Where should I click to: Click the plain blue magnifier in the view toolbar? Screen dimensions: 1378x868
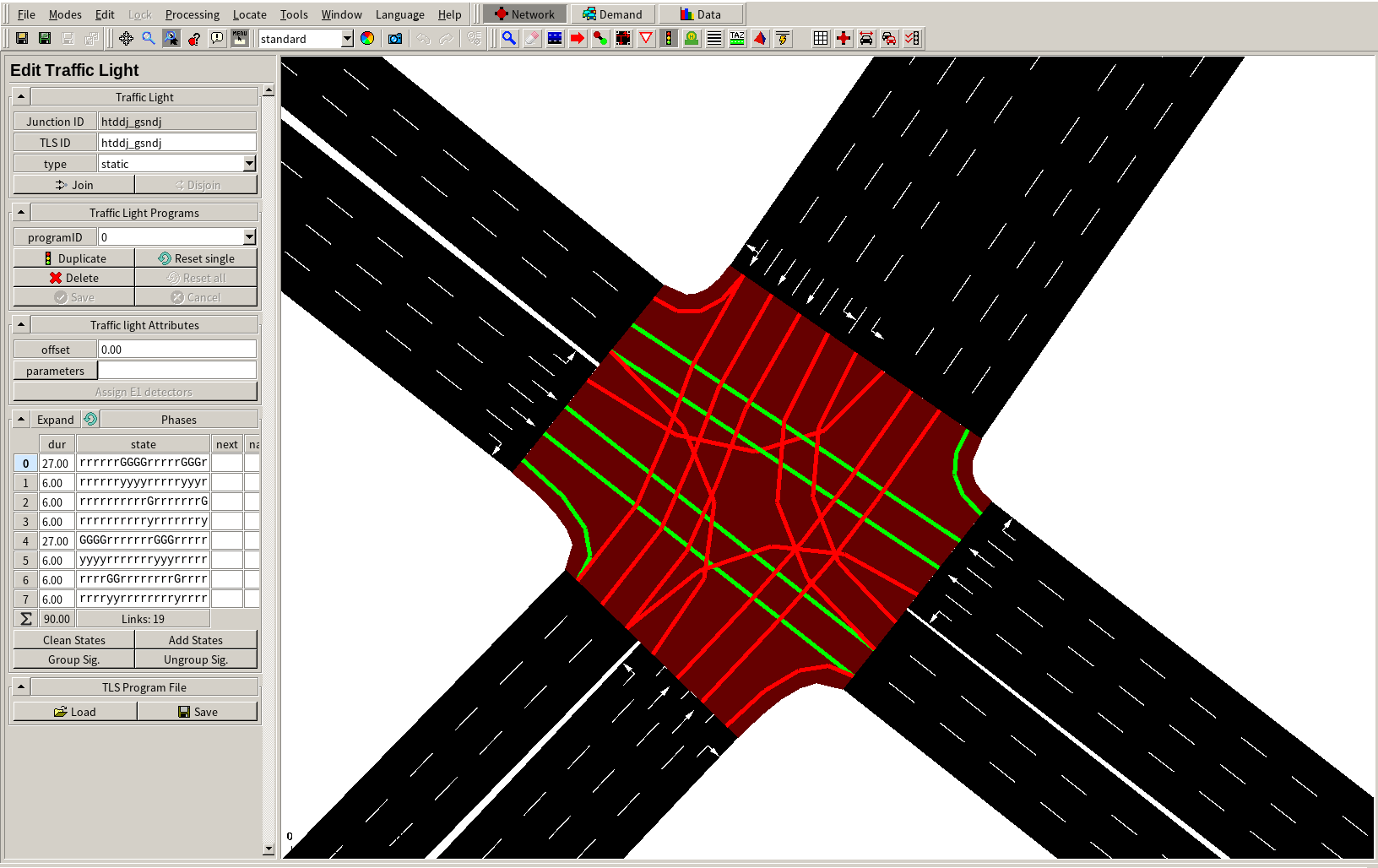coord(149,38)
